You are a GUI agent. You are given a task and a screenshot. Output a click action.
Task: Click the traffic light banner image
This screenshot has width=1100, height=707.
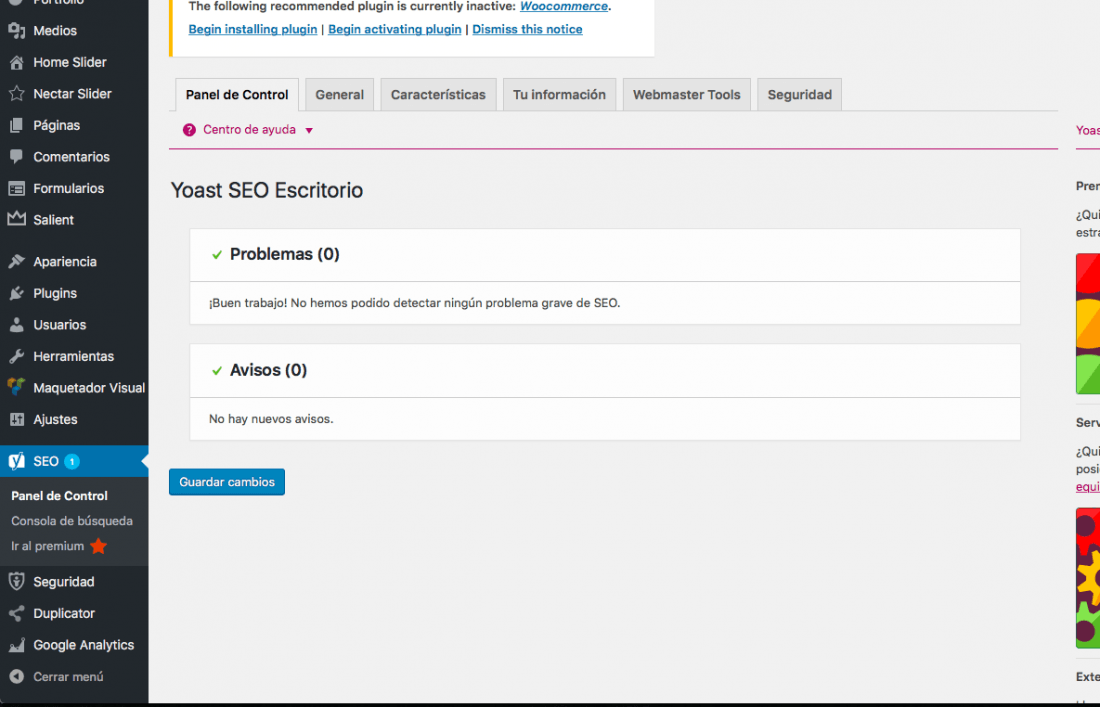pyautogui.click(x=1088, y=323)
